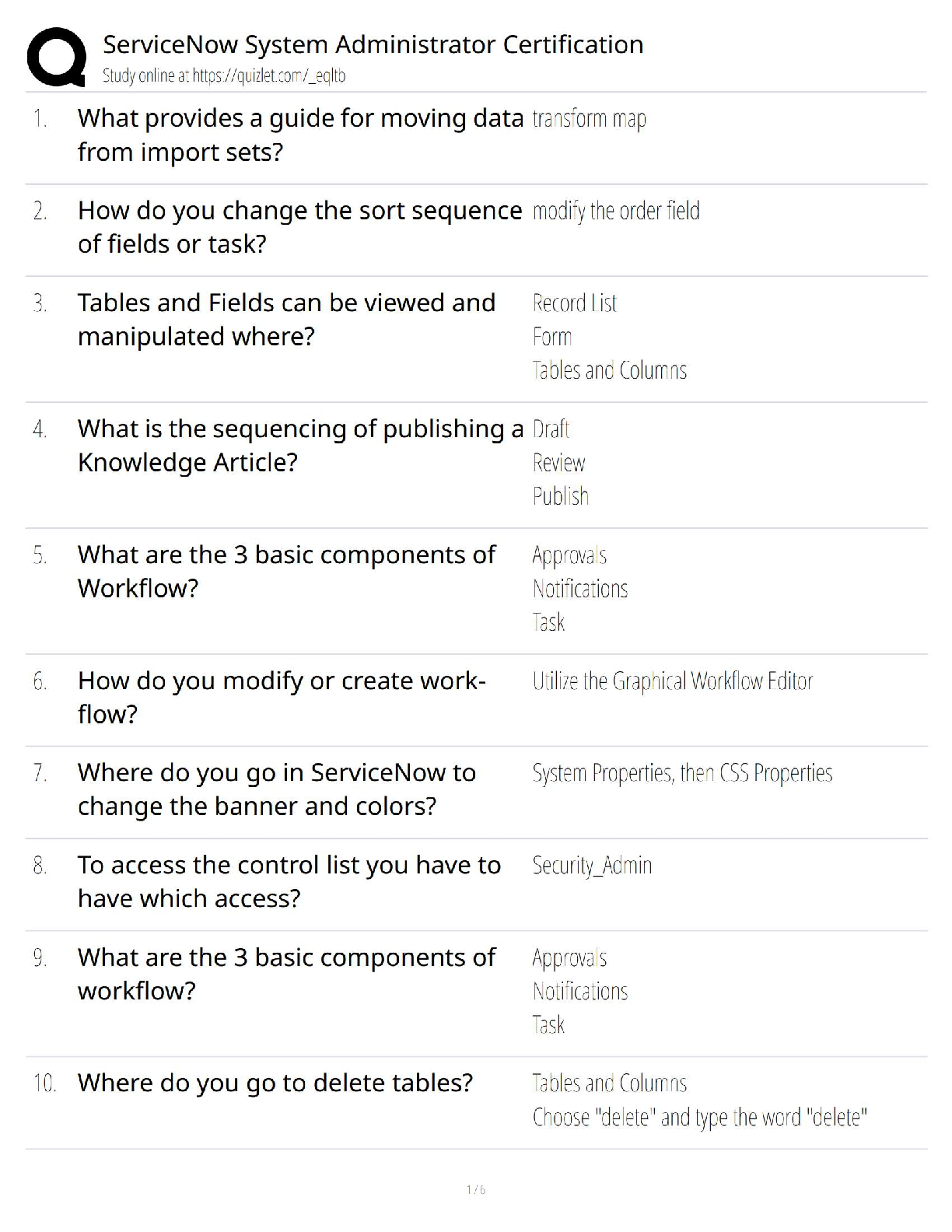The width and height of the screenshot is (952, 1232).
Task: Click the 'Publish' answer line
Action: click(x=561, y=496)
